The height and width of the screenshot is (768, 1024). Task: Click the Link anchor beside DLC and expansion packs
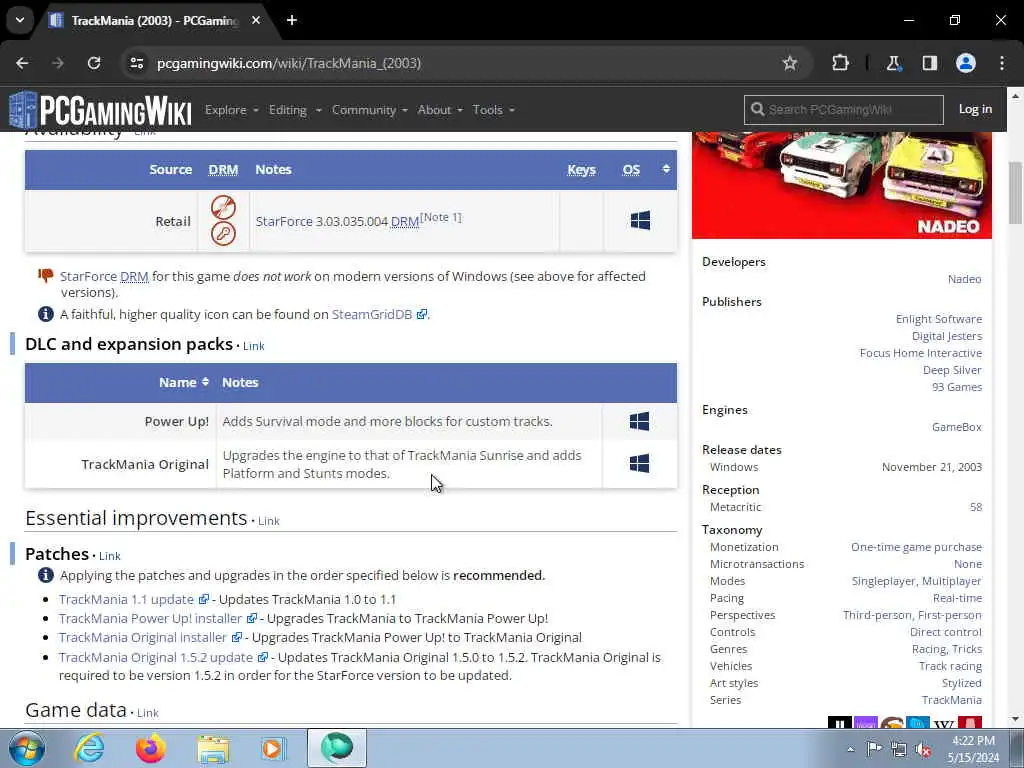point(253,346)
